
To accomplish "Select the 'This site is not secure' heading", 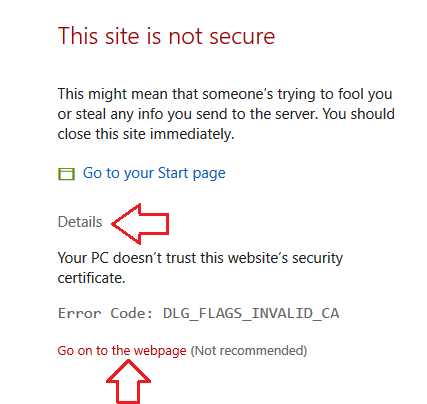I will 166,36.
